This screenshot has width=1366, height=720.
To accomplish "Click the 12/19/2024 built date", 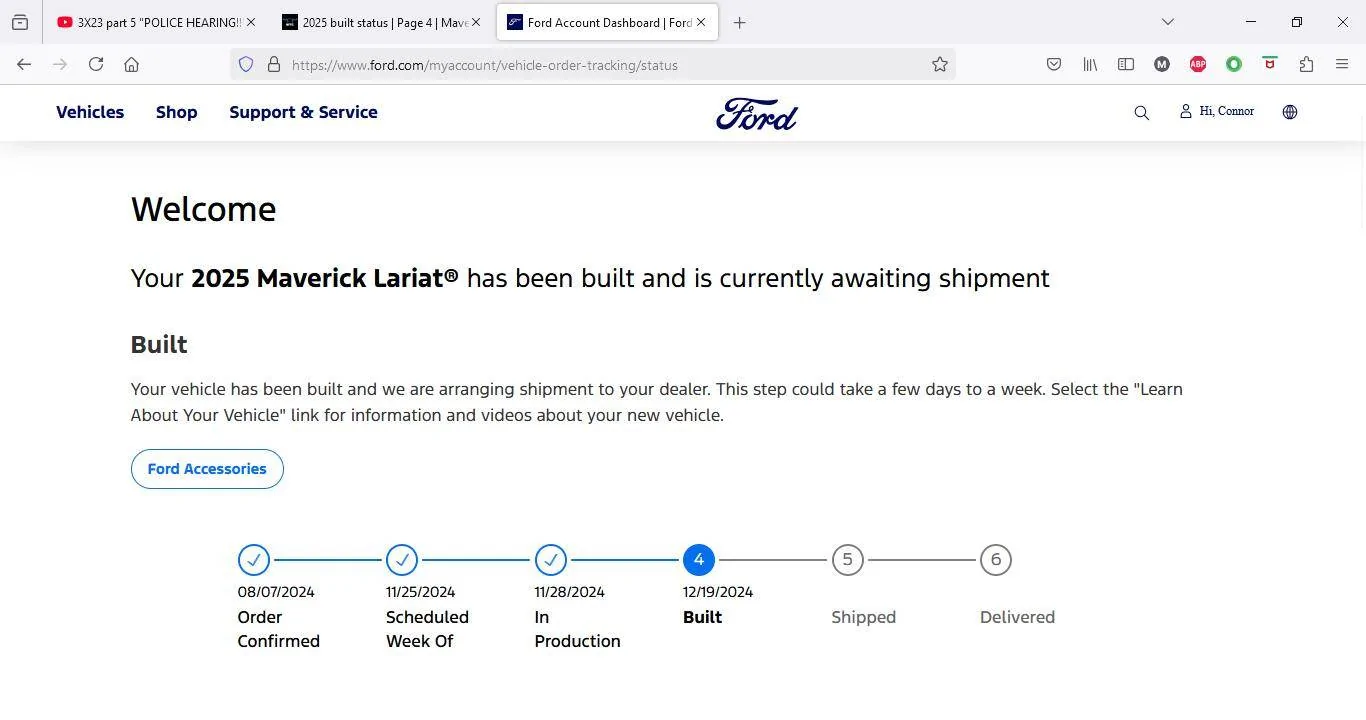I will click(718, 592).
